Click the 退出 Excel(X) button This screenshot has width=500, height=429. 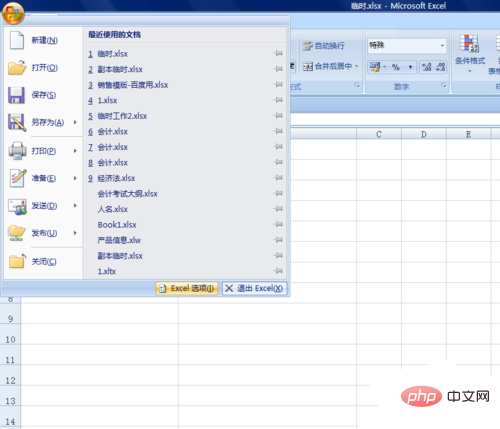tap(254, 288)
